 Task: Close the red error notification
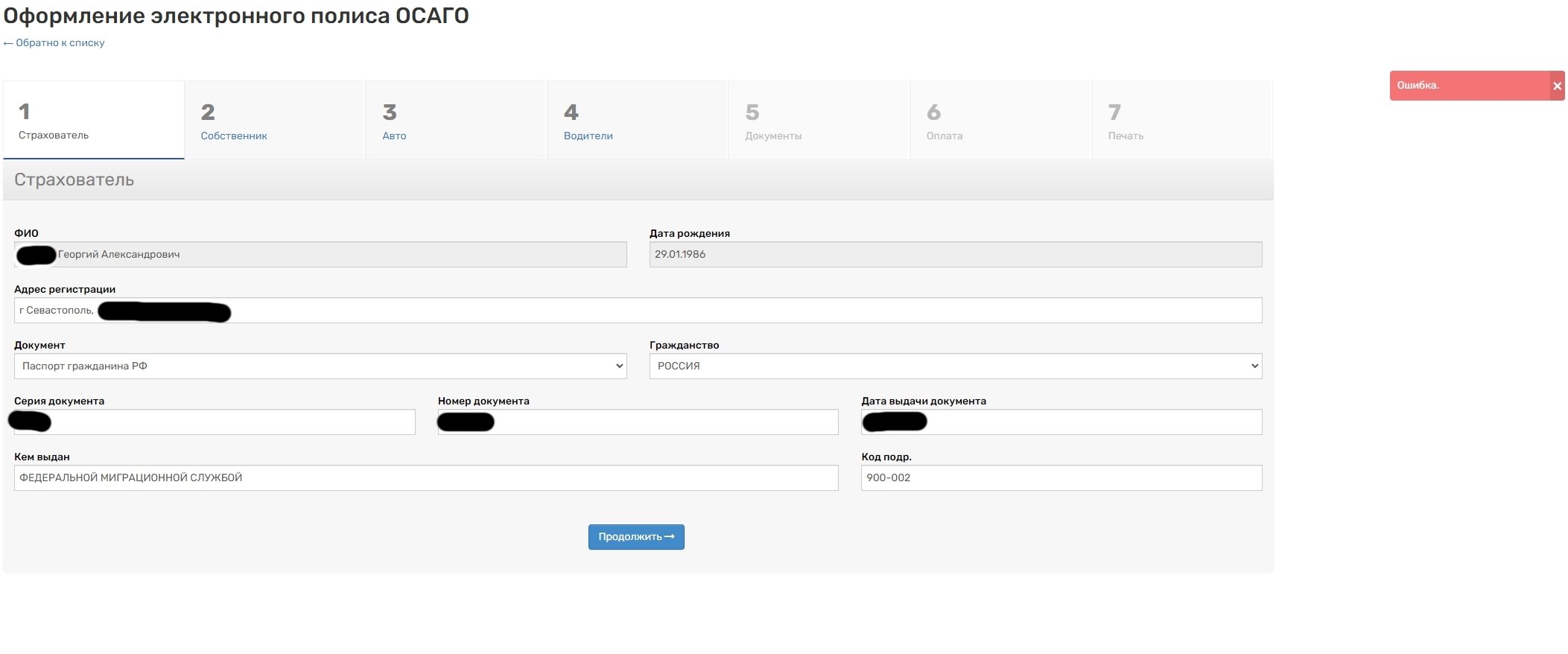pos(1556,86)
